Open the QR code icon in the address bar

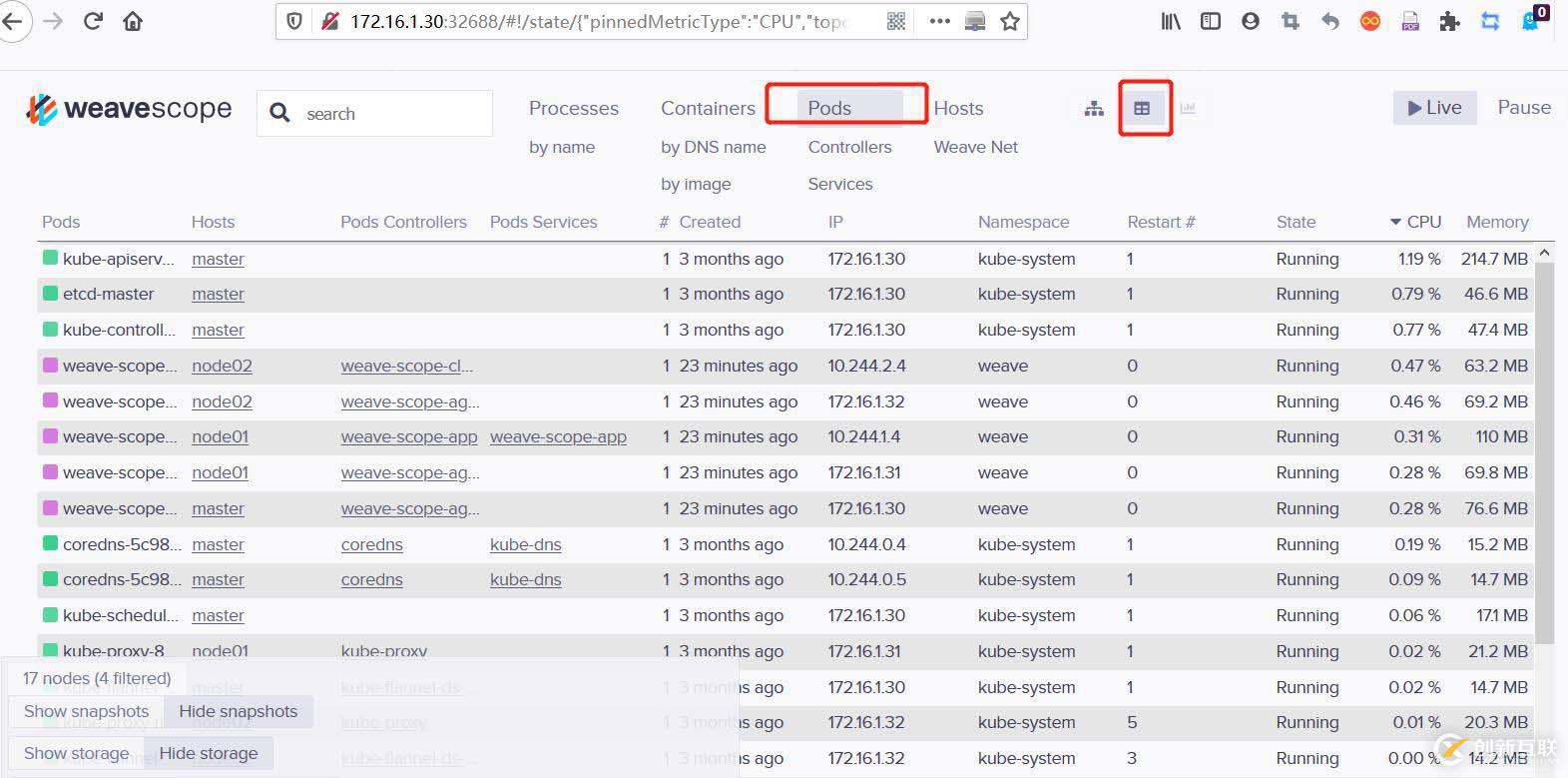point(896,21)
